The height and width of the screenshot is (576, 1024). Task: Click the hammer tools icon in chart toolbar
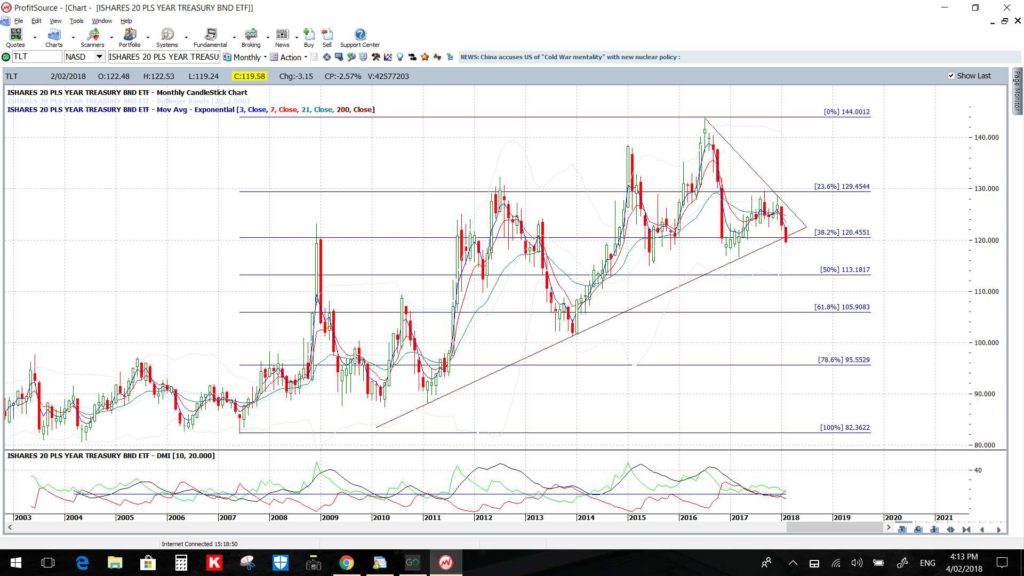[x=376, y=57]
